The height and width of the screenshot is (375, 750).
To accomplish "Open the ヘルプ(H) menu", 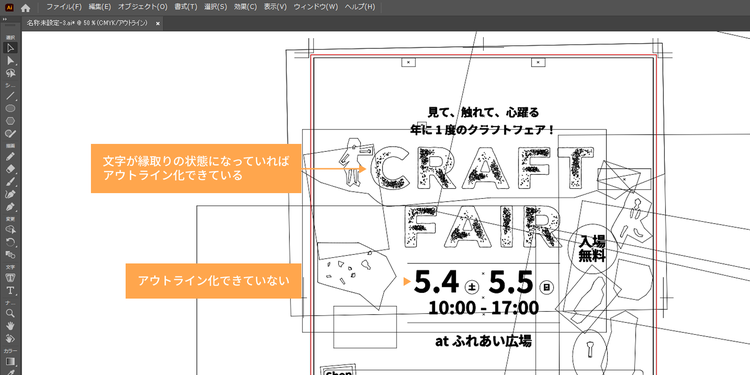I will pos(360,7).
